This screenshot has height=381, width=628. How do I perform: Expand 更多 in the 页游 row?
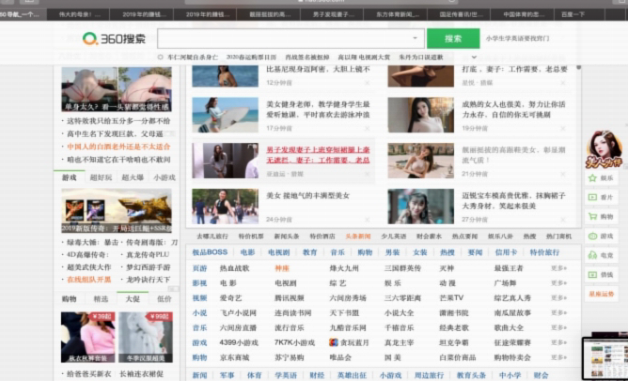tap(559, 268)
